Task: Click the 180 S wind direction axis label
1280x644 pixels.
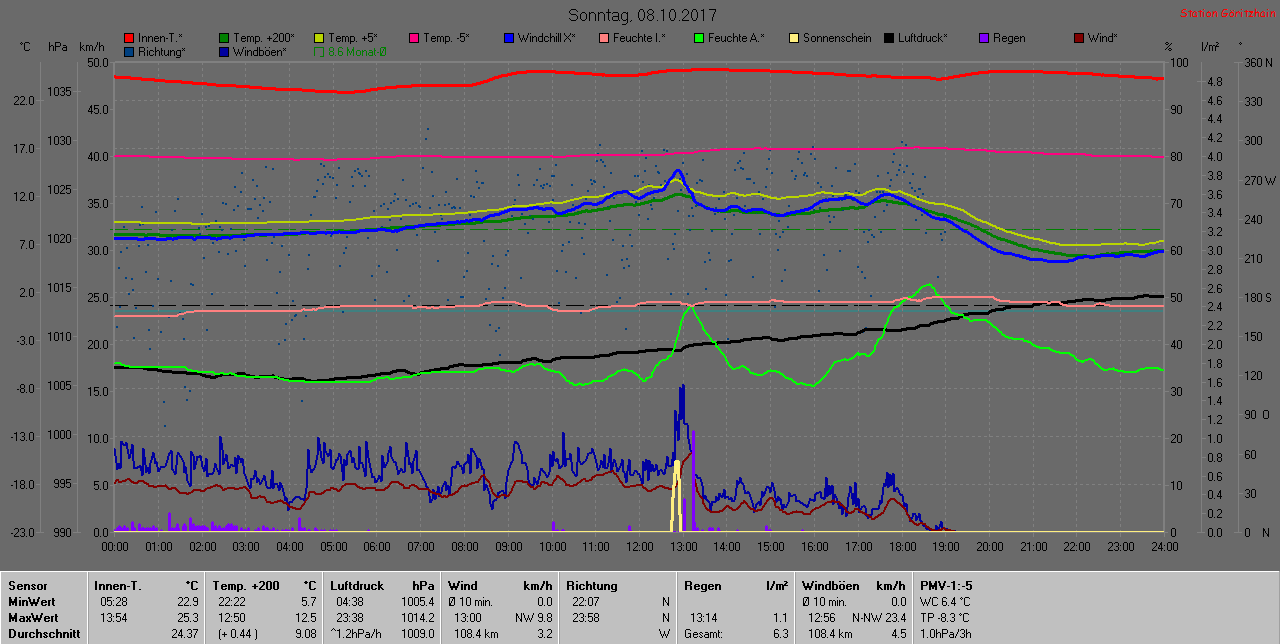Action: 1256,297
